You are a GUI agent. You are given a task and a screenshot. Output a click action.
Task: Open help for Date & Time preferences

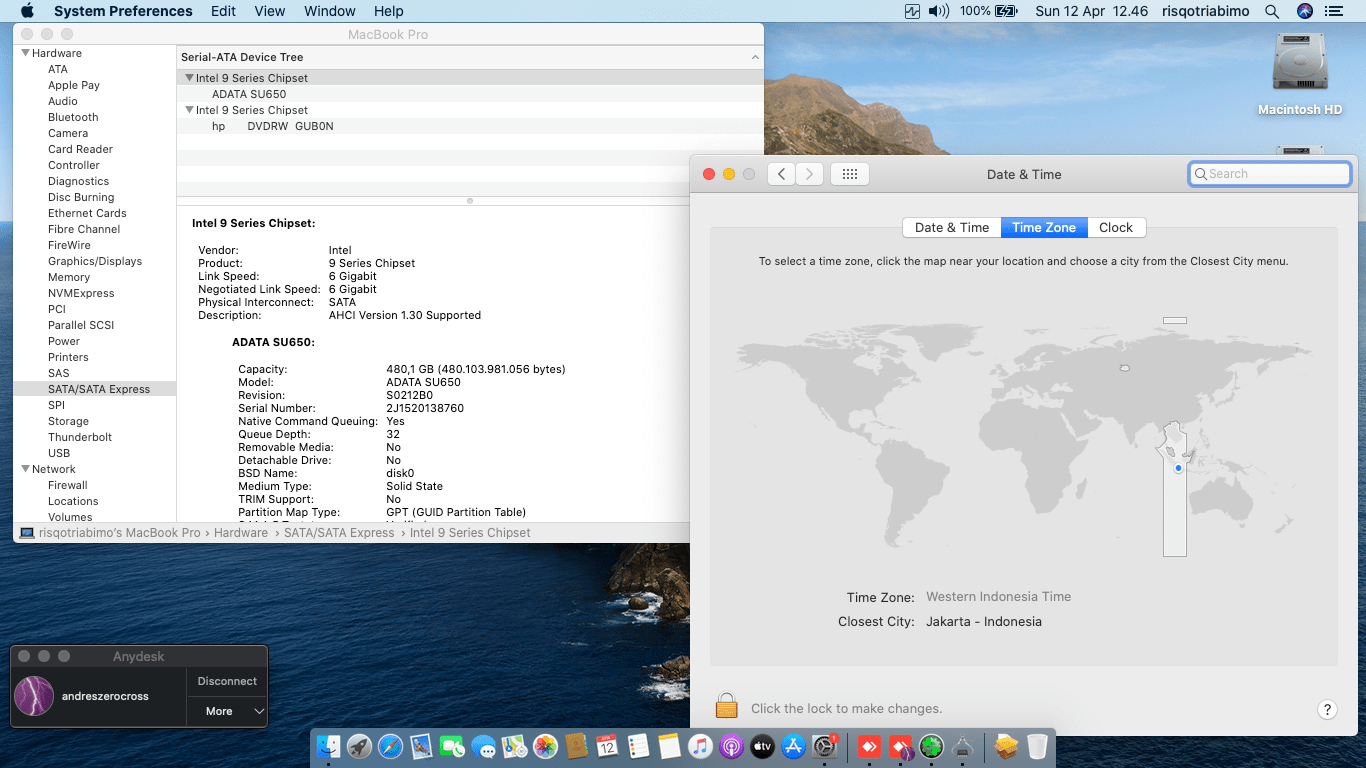[1327, 710]
